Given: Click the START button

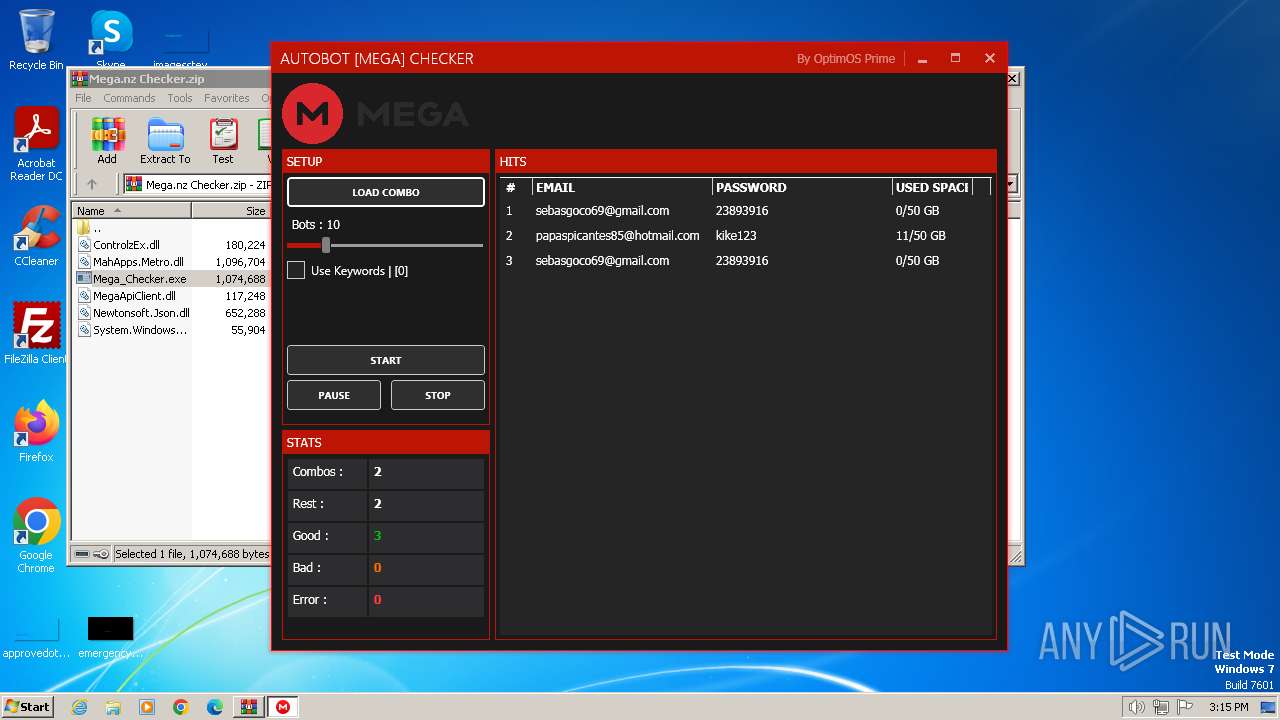Looking at the screenshot, I should (x=386, y=360).
